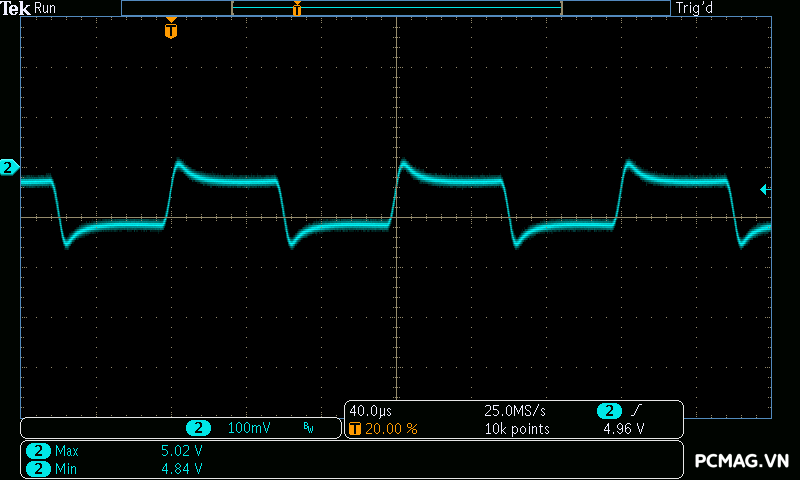
Task: Click the rising edge trigger slope icon
Action: [x=637, y=411]
